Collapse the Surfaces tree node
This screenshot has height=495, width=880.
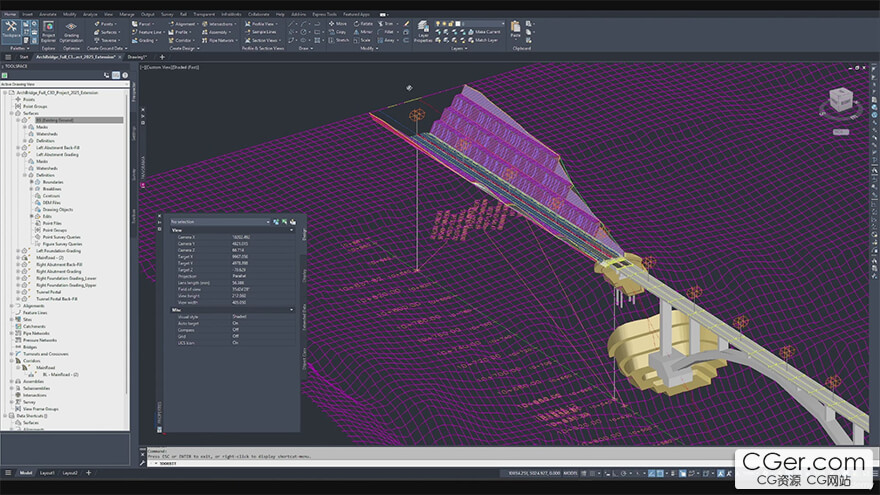click(11, 113)
